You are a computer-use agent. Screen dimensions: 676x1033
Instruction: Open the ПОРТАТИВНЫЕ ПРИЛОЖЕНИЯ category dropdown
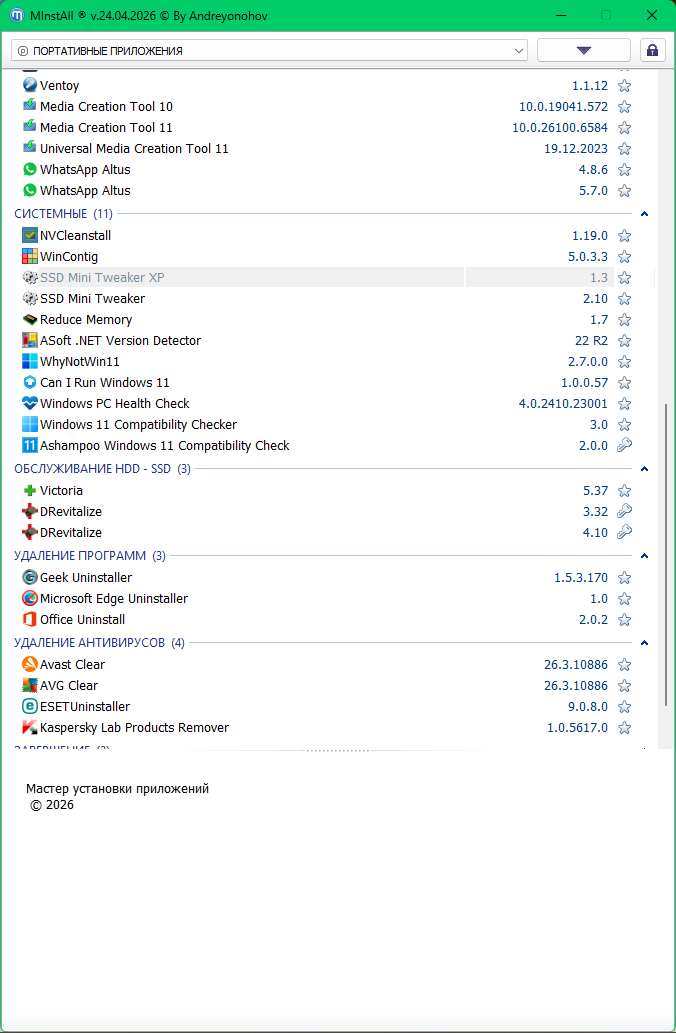click(269, 50)
